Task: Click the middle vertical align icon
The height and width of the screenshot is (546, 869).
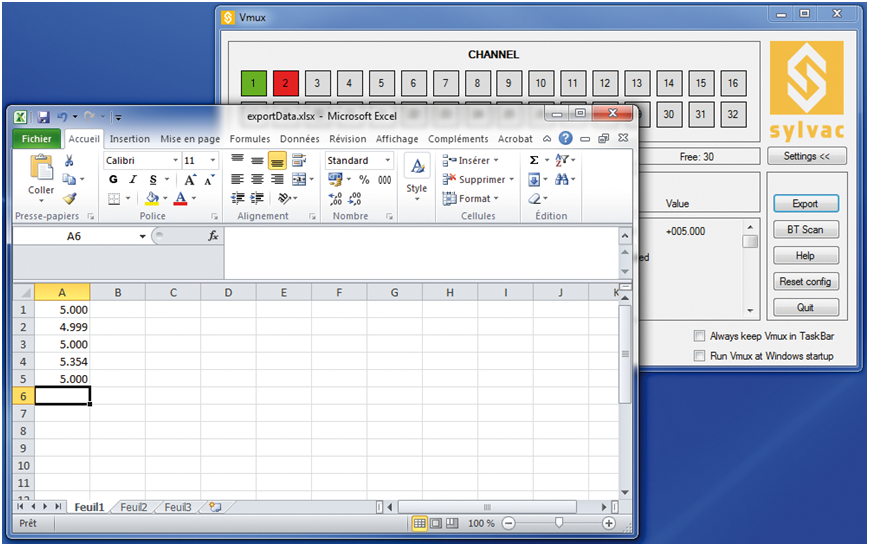Action: click(x=257, y=161)
